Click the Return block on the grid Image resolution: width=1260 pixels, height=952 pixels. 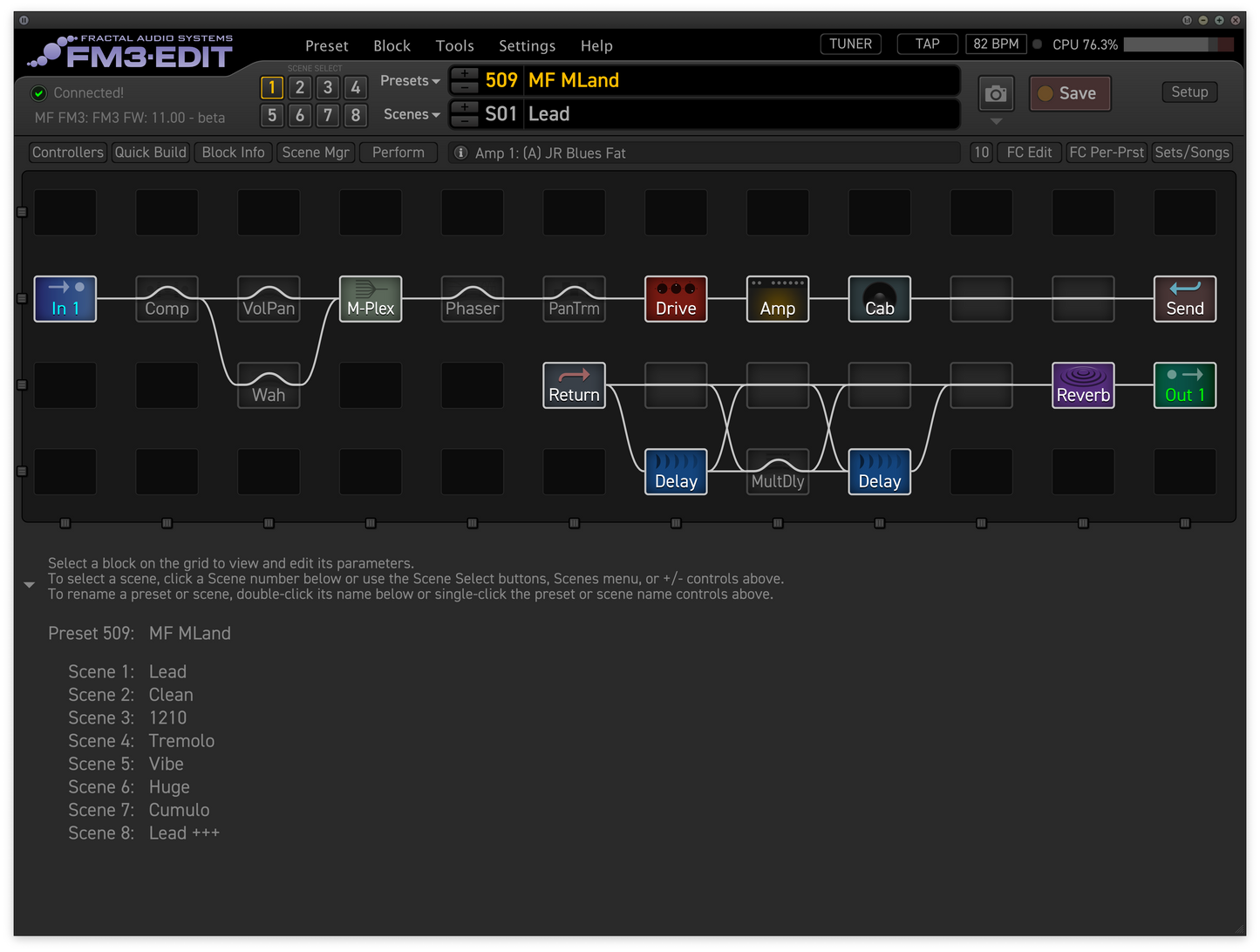(574, 385)
